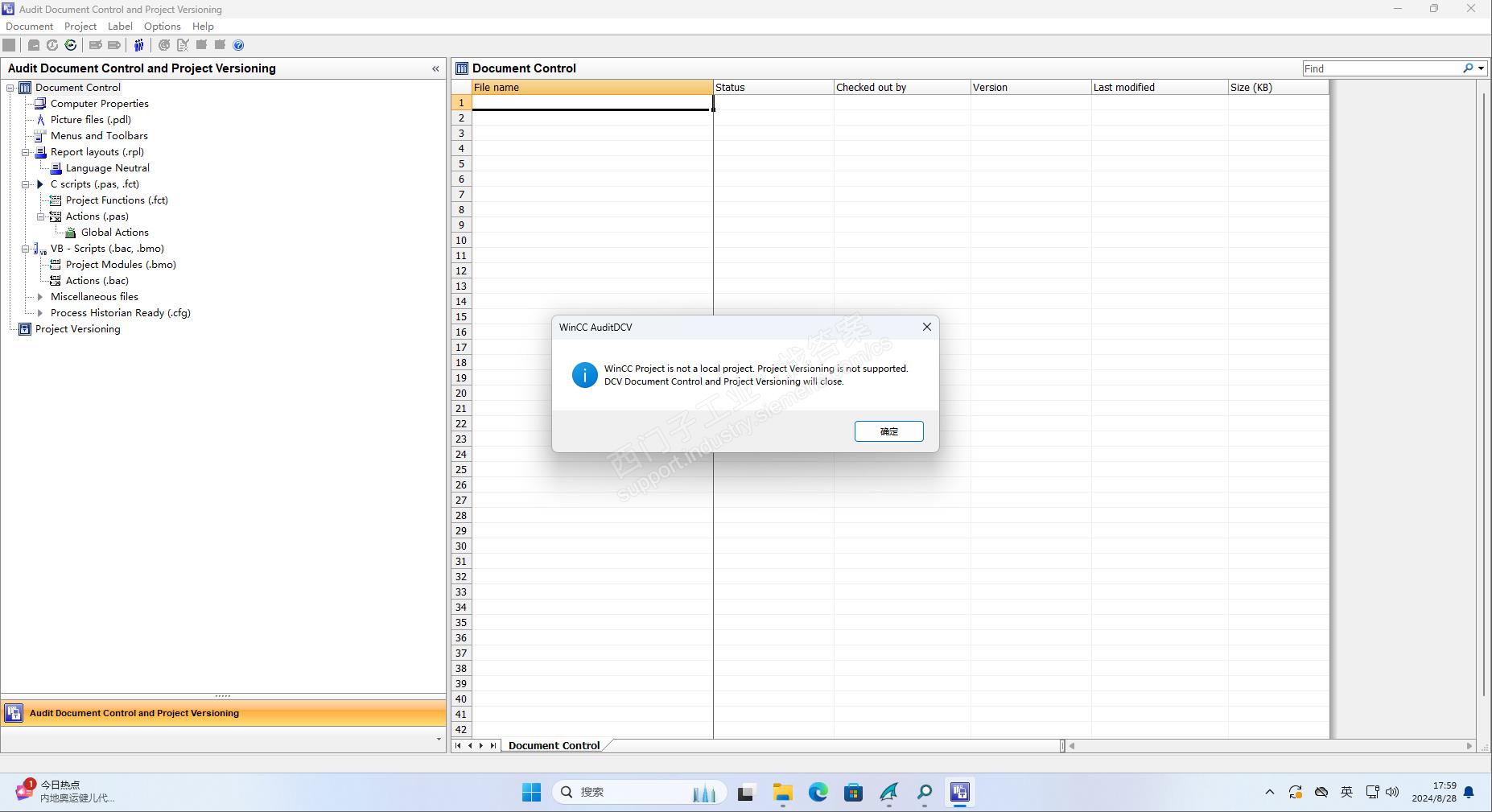Click the Menus and Toolbars icon

(40, 136)
